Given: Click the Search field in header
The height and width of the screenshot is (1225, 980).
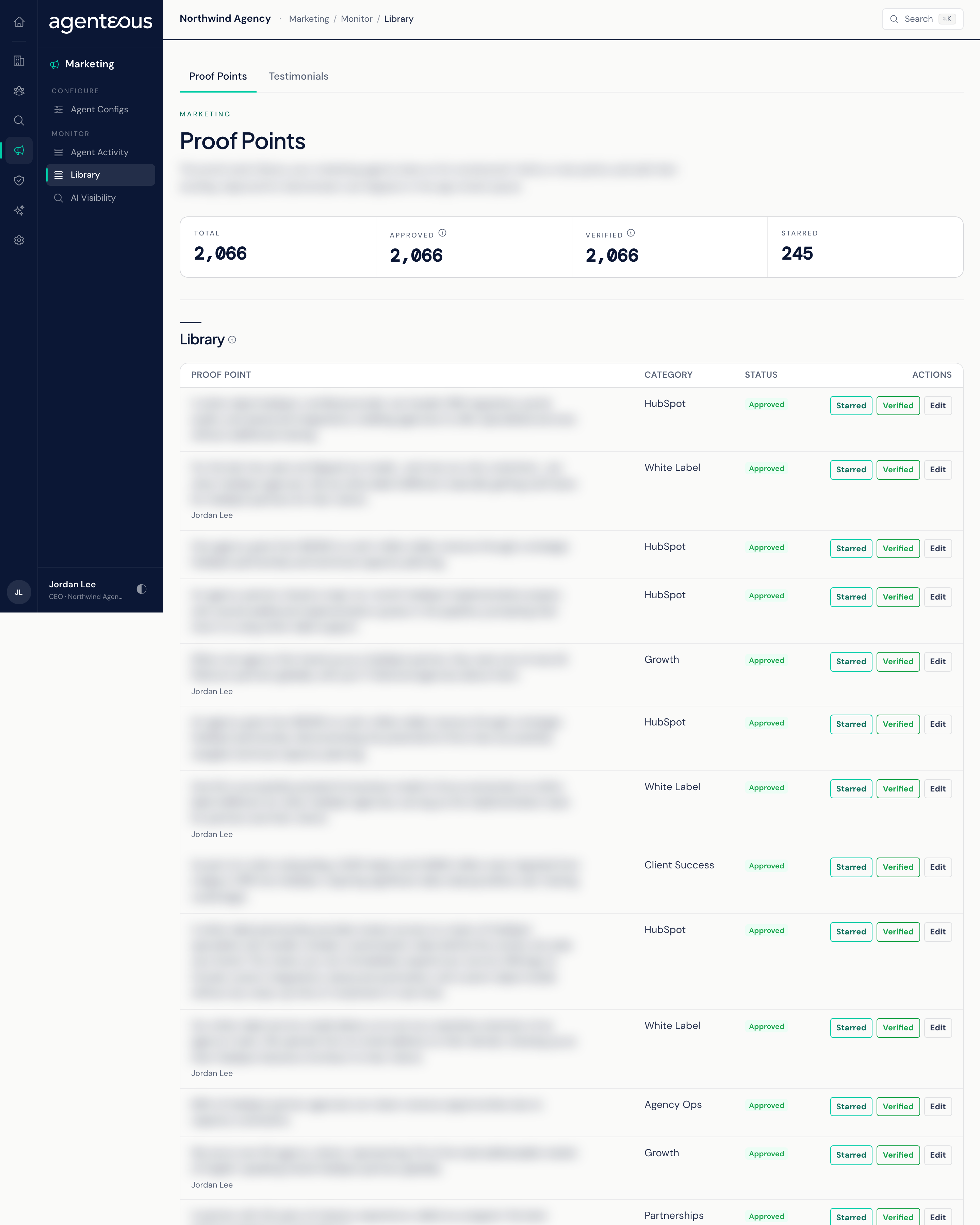Looking at the screenshot, I should tap(922, 19).
